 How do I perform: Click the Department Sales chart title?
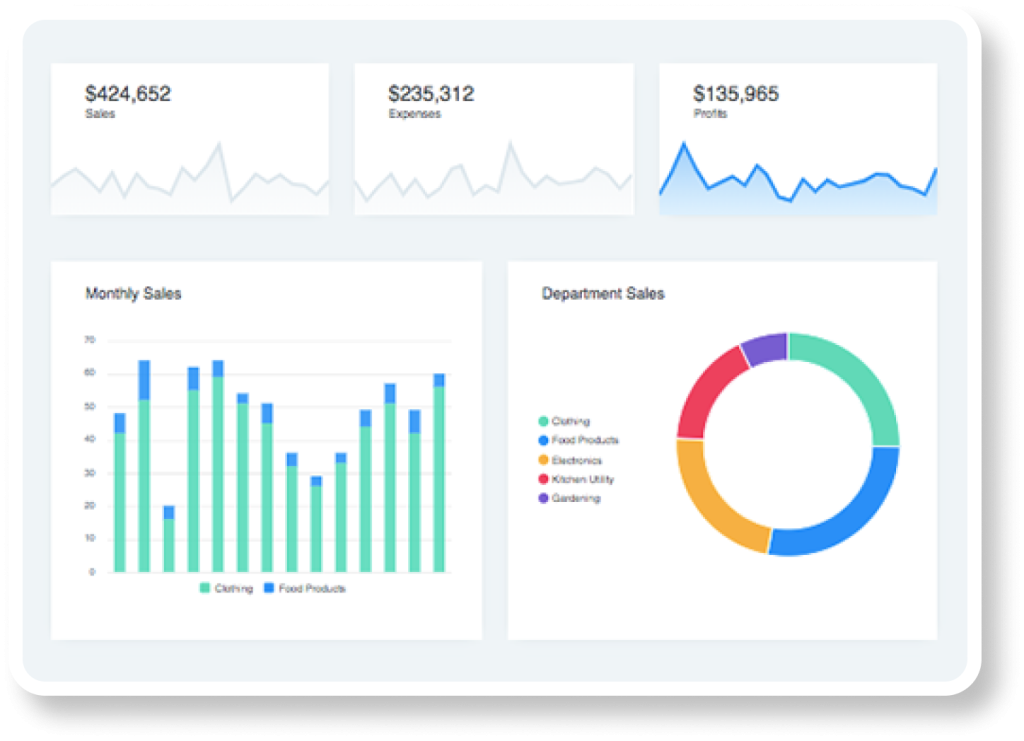603,294
